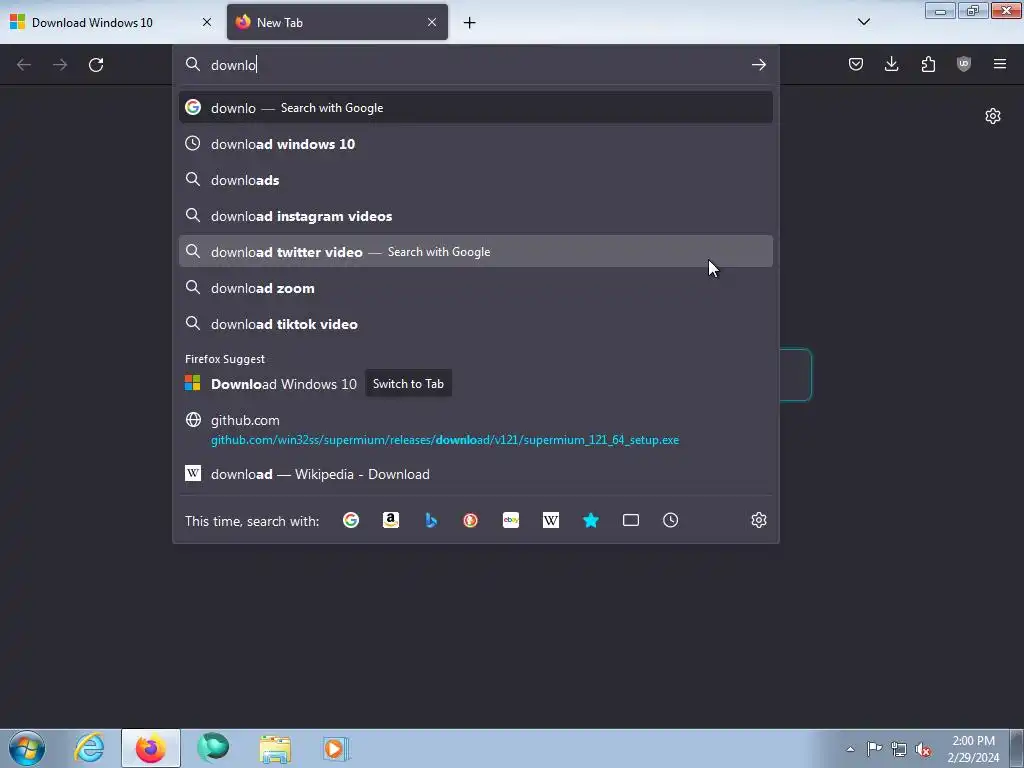Go forward one page

tap(60, 65)
